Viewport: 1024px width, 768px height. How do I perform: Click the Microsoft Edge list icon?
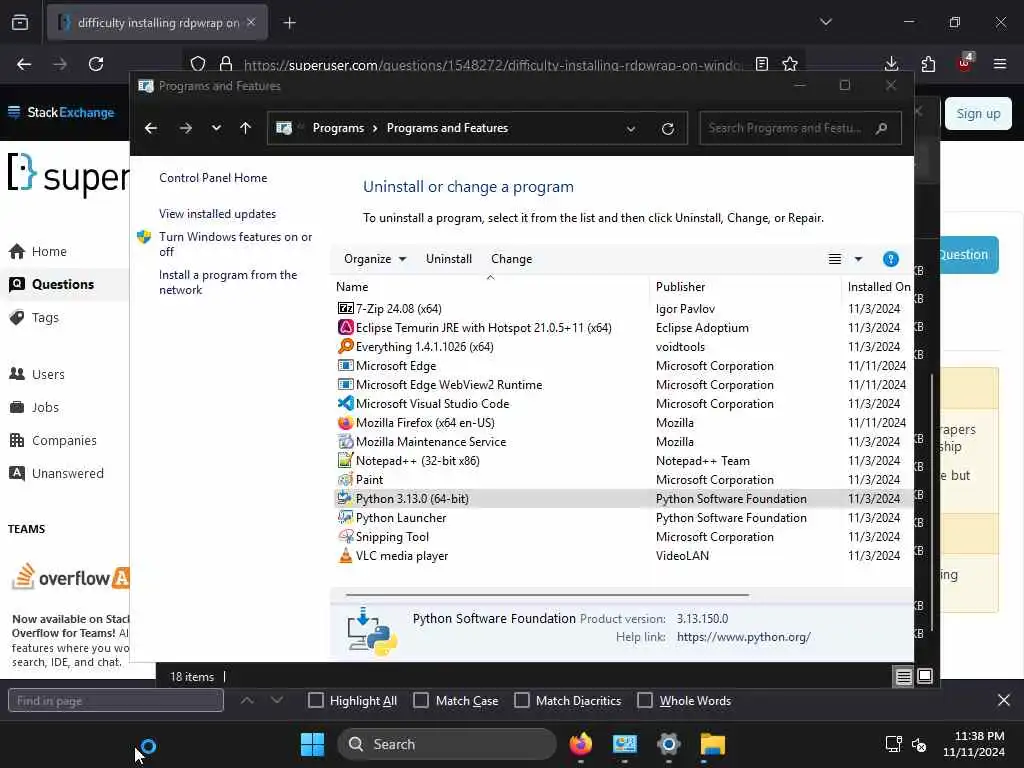point(345,365)
